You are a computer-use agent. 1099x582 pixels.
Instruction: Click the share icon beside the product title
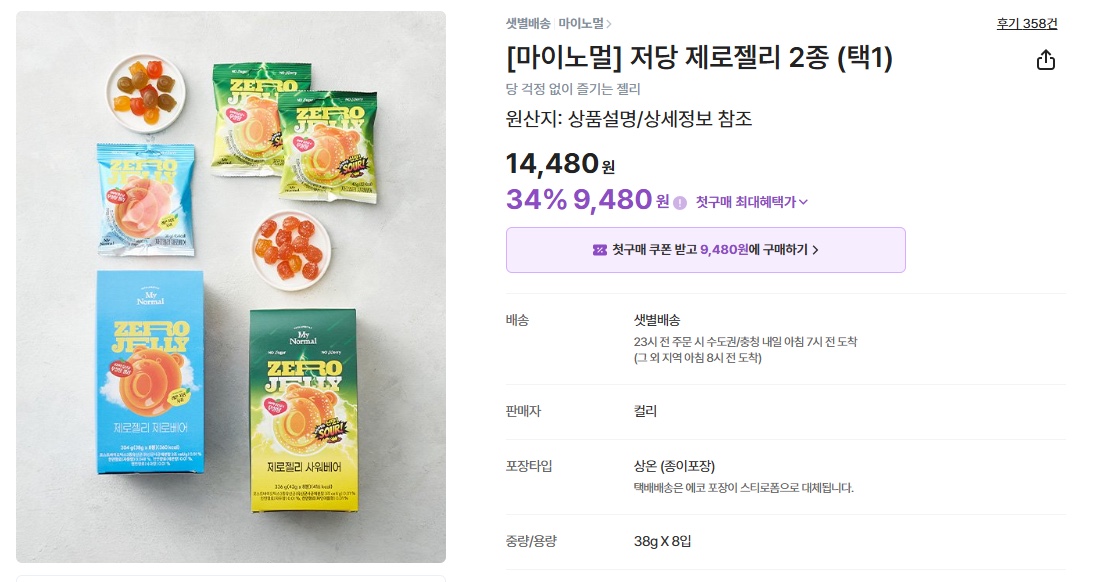1045,61
